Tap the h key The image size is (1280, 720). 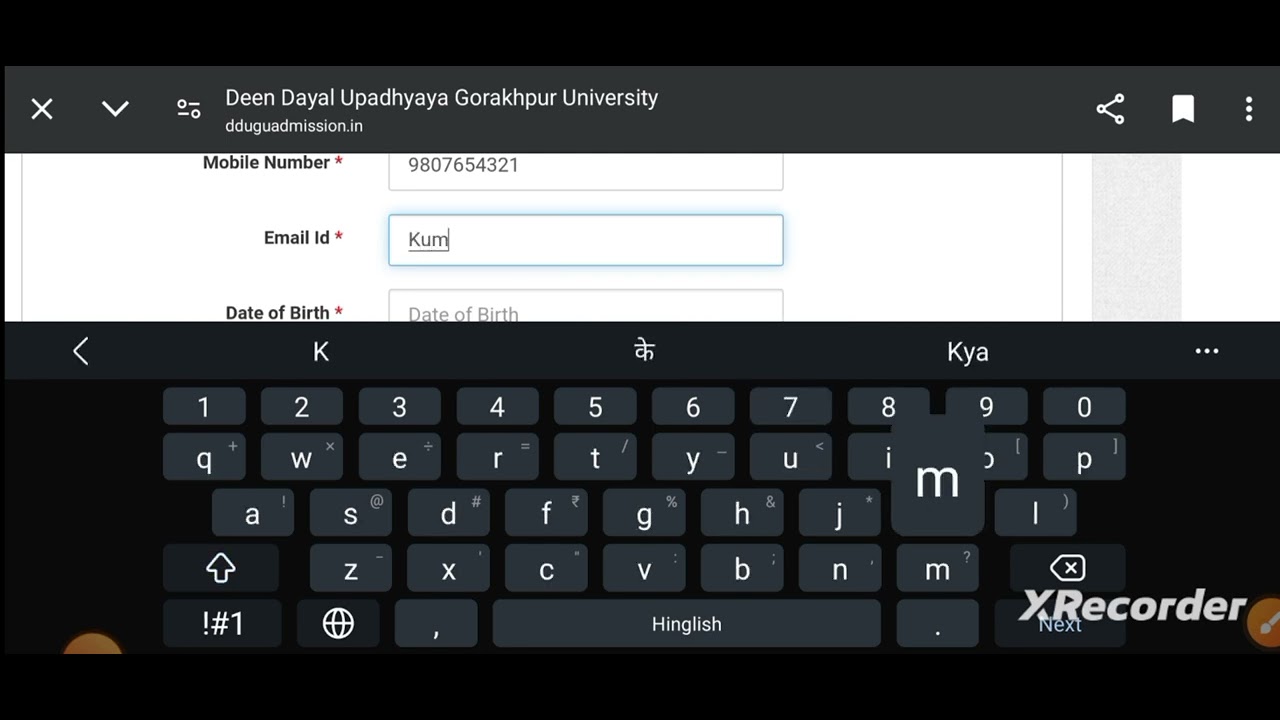pyautogui.click(x=742, y=514)
